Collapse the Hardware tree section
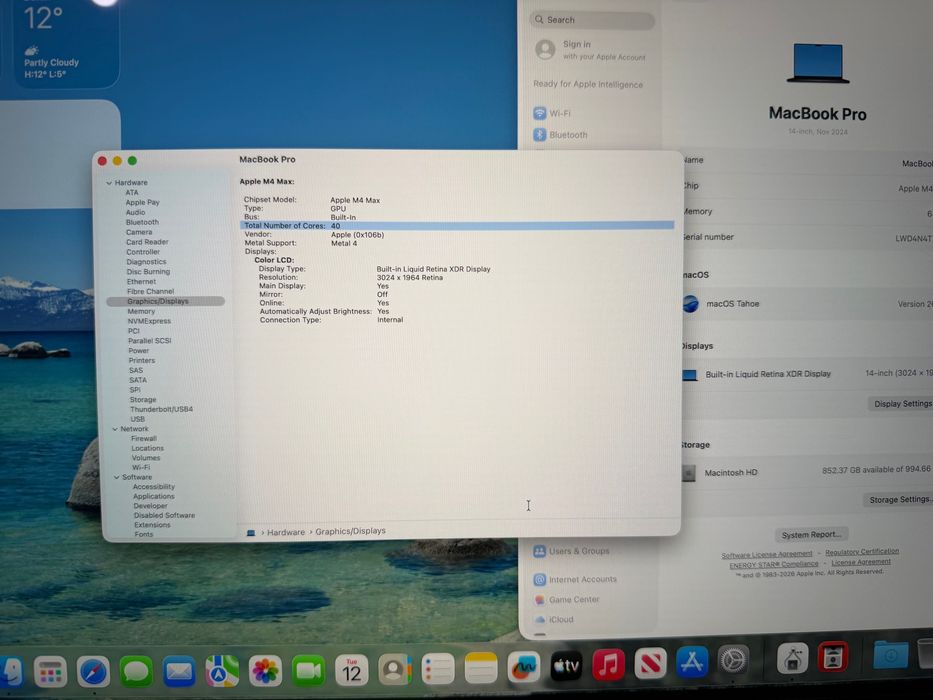This screenshot has height=700, width=933. 109,183
